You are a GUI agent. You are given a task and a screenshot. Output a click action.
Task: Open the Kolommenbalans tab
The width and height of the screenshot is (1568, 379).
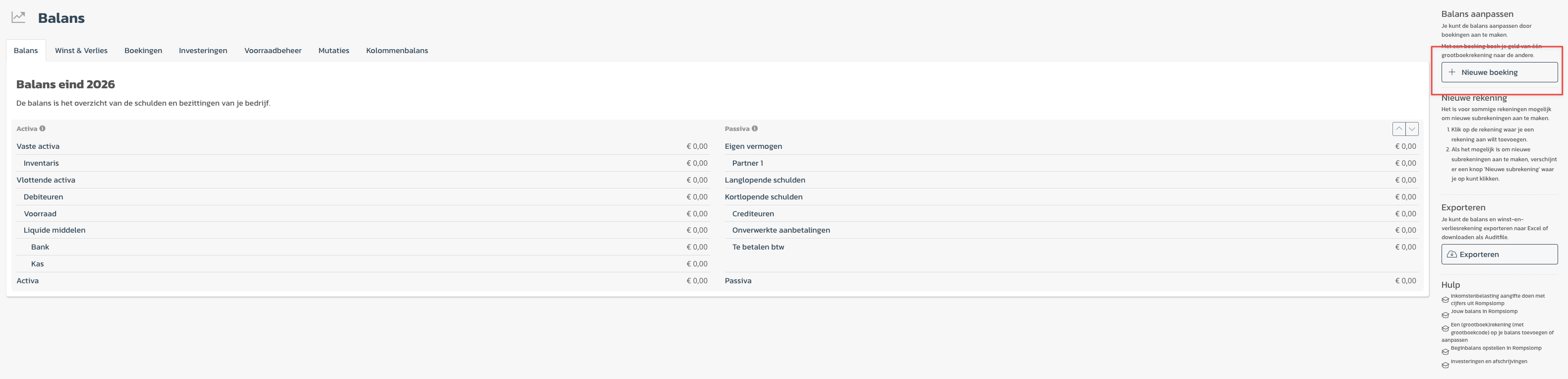[397, 51]
